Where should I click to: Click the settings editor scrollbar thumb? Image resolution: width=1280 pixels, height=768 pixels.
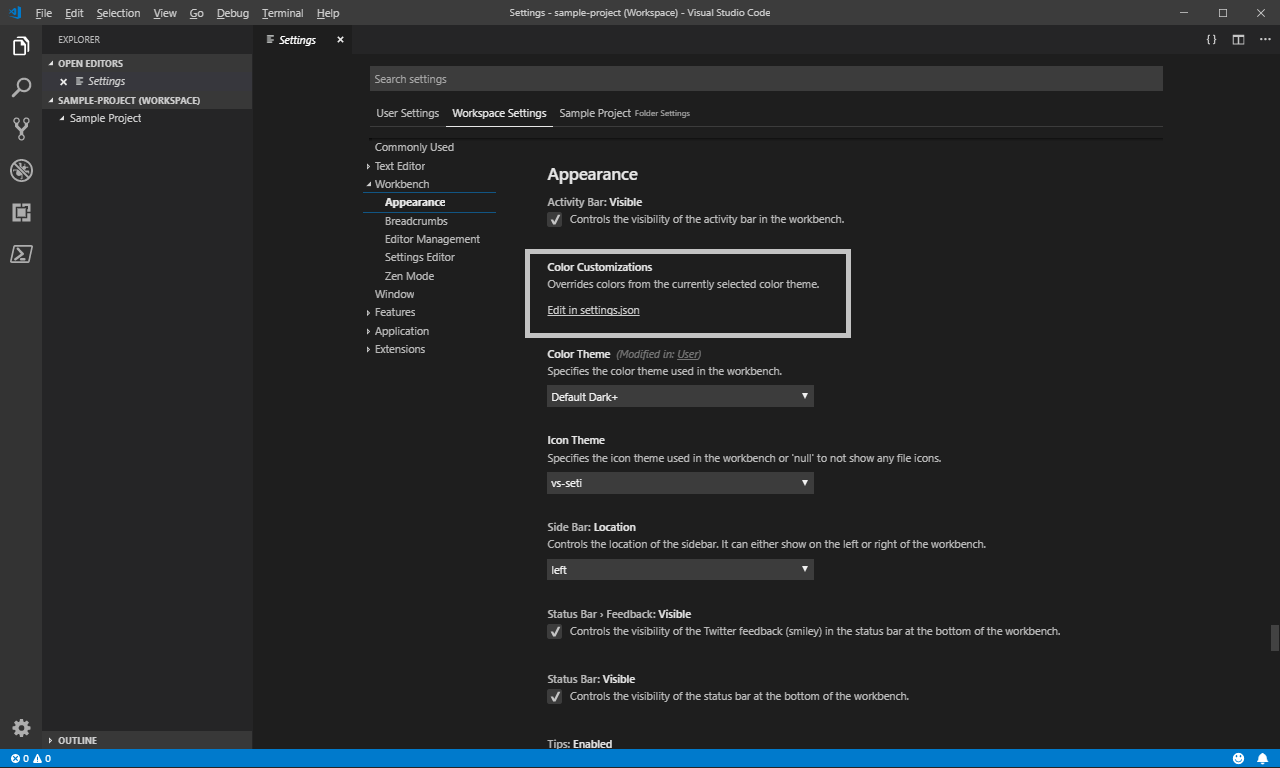[1274, 637]
